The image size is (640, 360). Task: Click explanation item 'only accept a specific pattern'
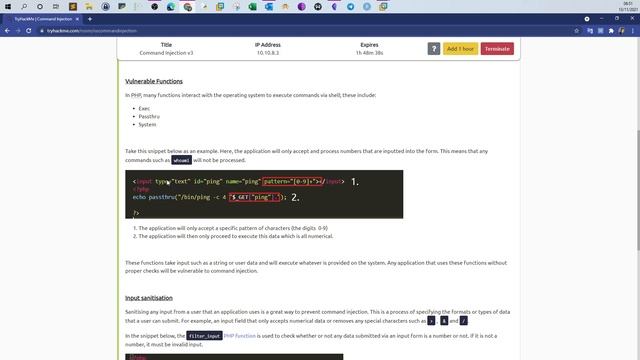(x=233, y=228)
